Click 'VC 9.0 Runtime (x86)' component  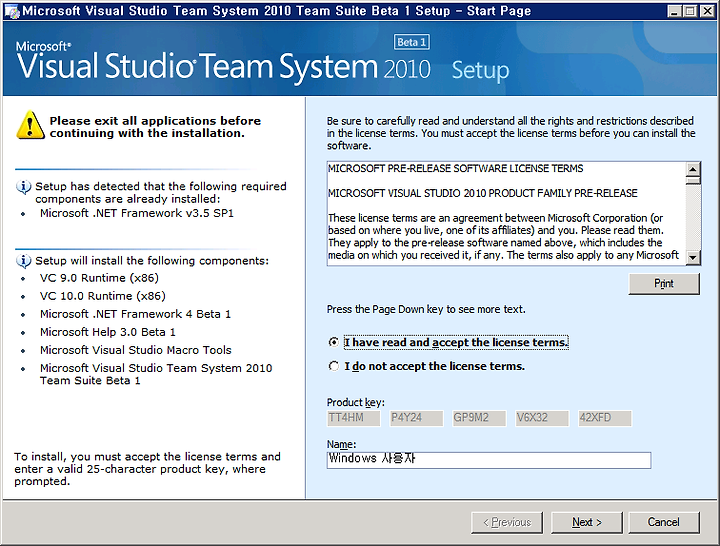tap(99, 278)
